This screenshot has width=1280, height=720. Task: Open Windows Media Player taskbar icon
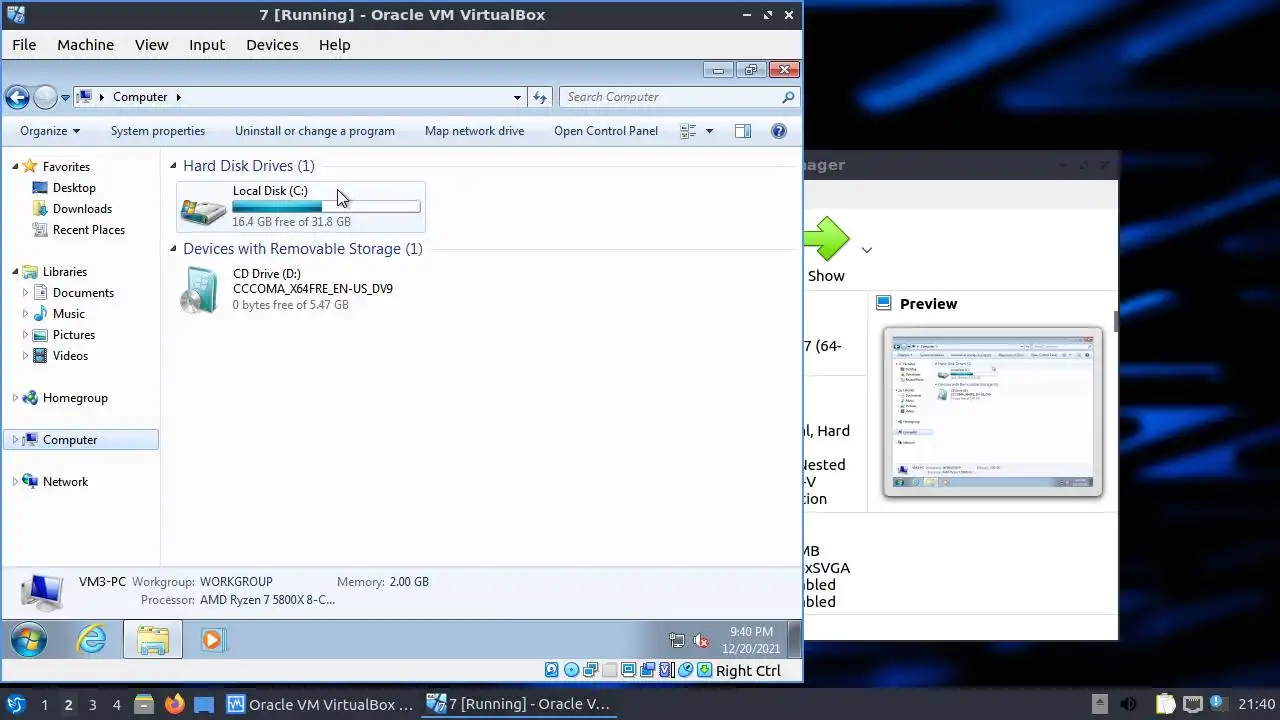pos(212,640)
